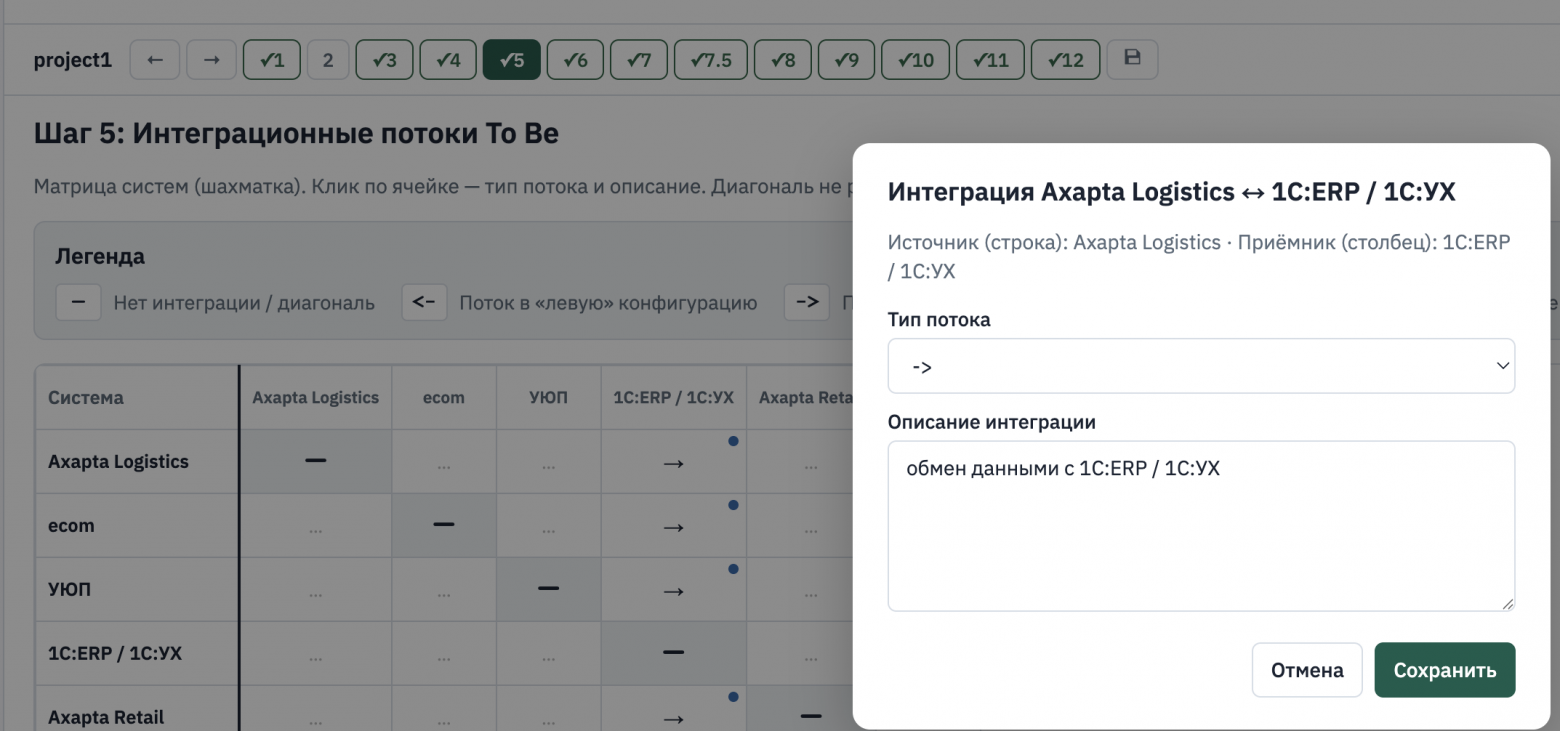
Task: Go to previous step with left arrow
Action: 155,60
